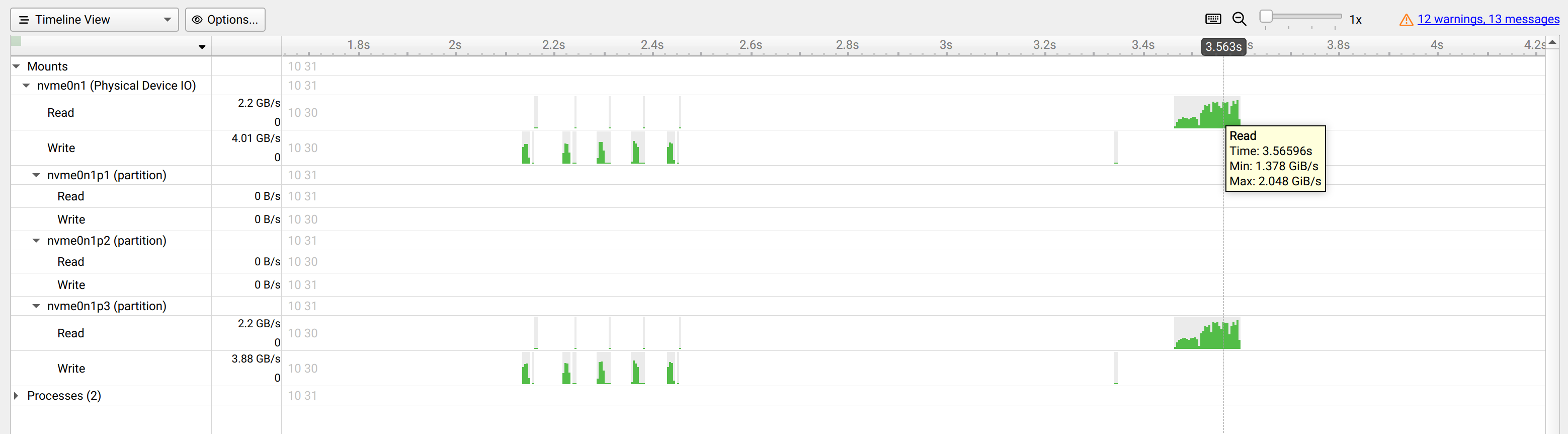Click the orange warning triangle icon
The width and height of the screenshot is (1568, 434).
point(1406,20)
